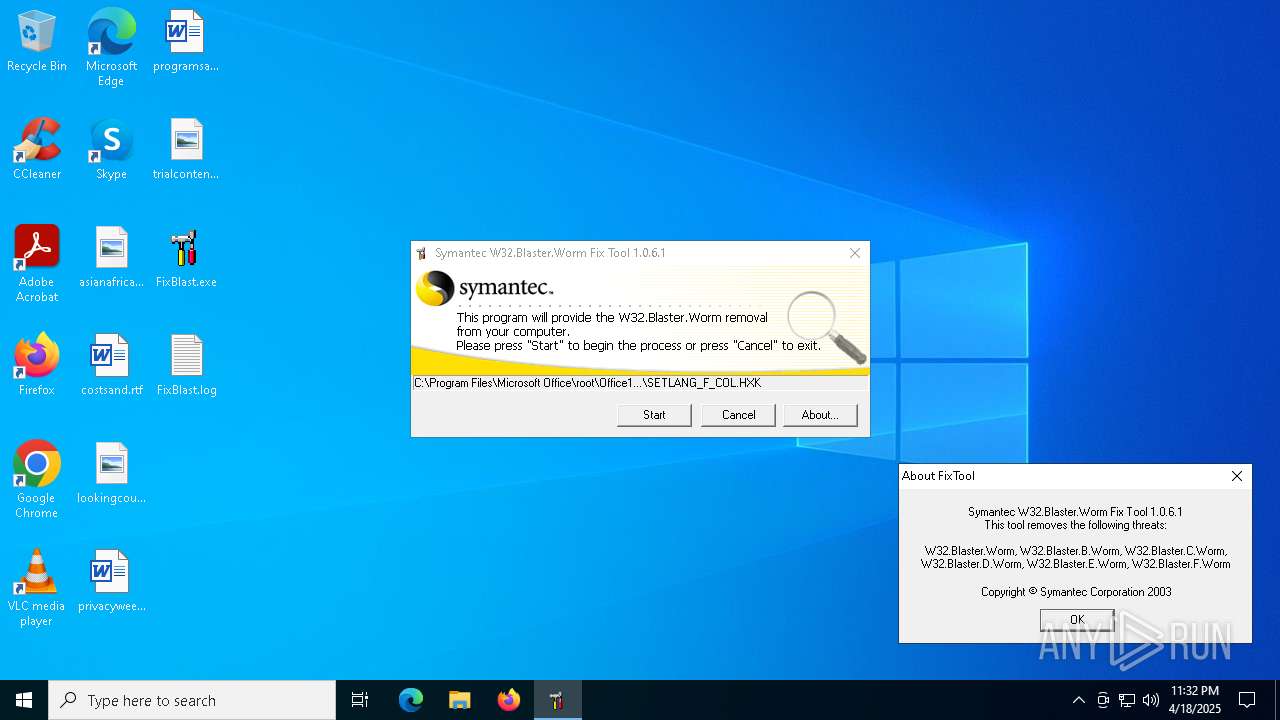Close the About FixTool dialog
The height and width of the screenshot is (720, 1280).
click(1237, 476)
